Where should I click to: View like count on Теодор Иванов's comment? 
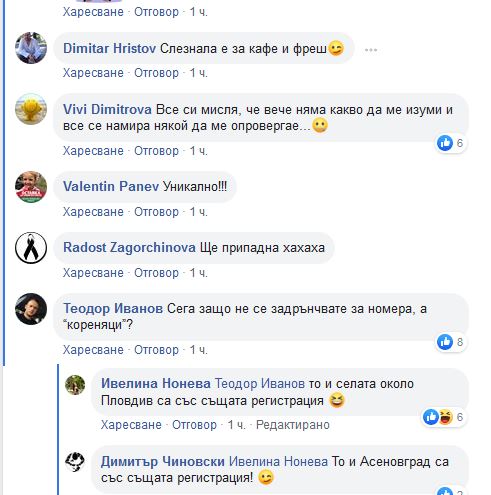[450, 342]
